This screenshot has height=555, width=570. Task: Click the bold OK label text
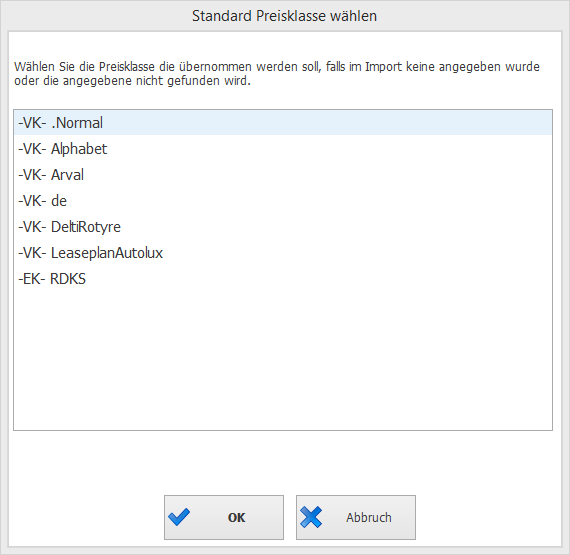click(x=236, y=518)
